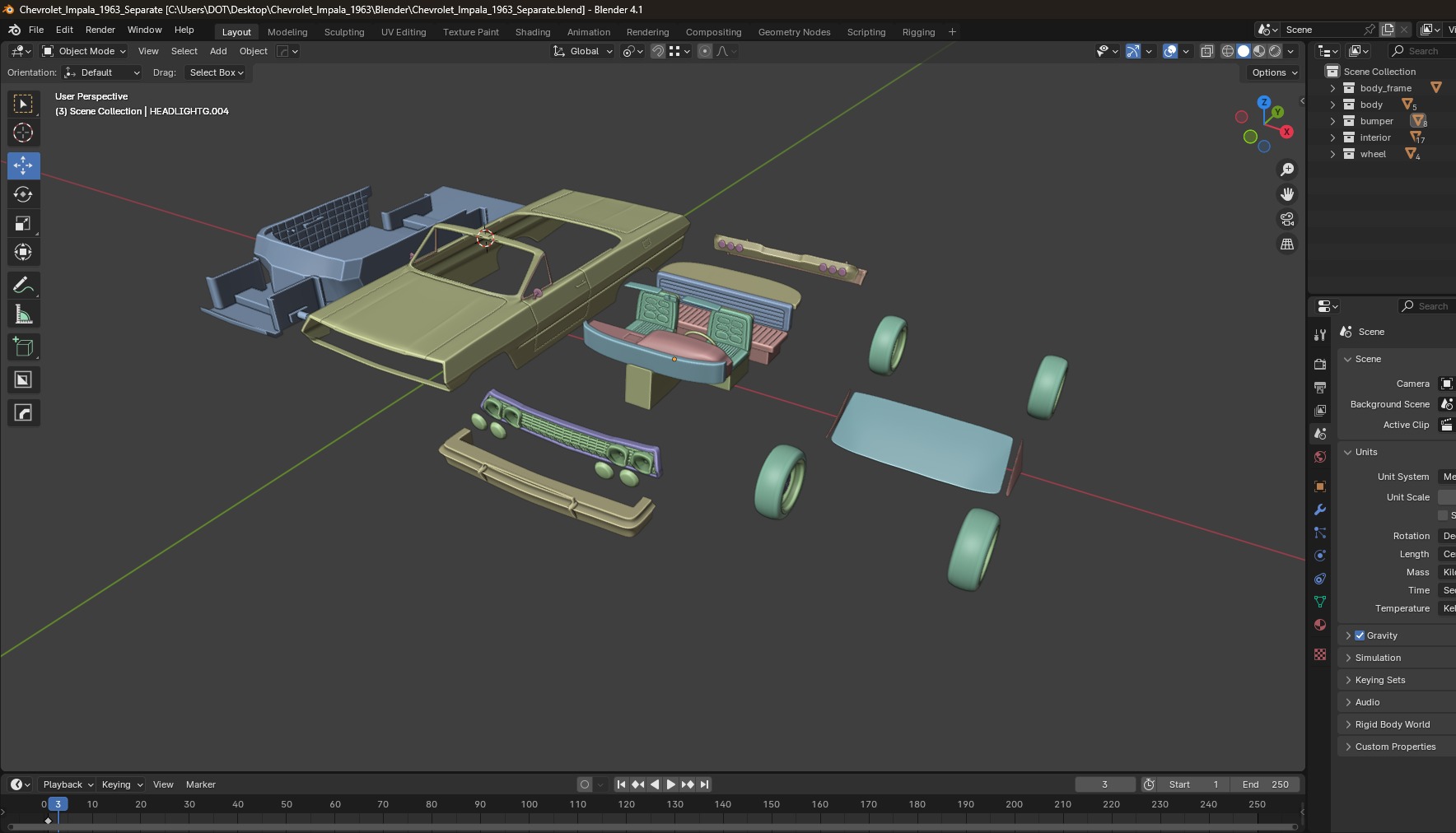
Task: Open the World properties tab icon
Action: click(x=1320, y=457)
